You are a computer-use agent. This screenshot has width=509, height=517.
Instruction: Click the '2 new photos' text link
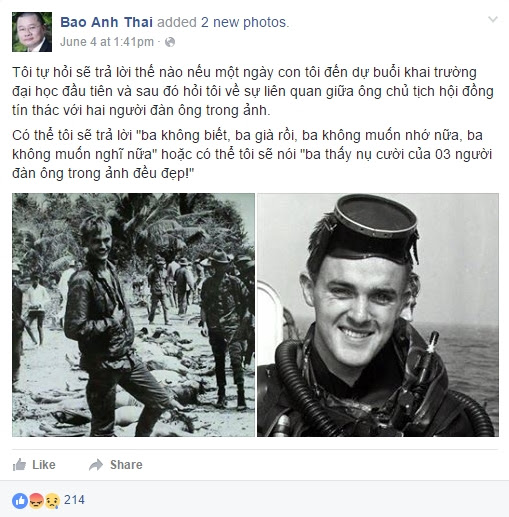tap(243, 22)
